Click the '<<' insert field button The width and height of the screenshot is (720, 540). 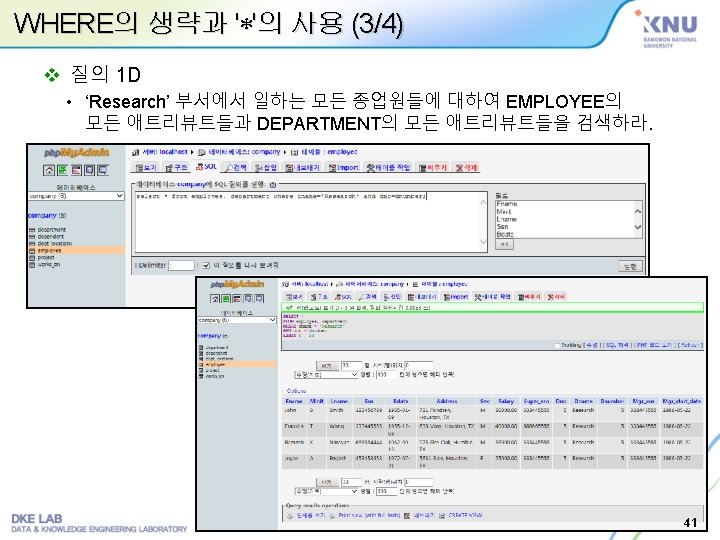[504, 244]
